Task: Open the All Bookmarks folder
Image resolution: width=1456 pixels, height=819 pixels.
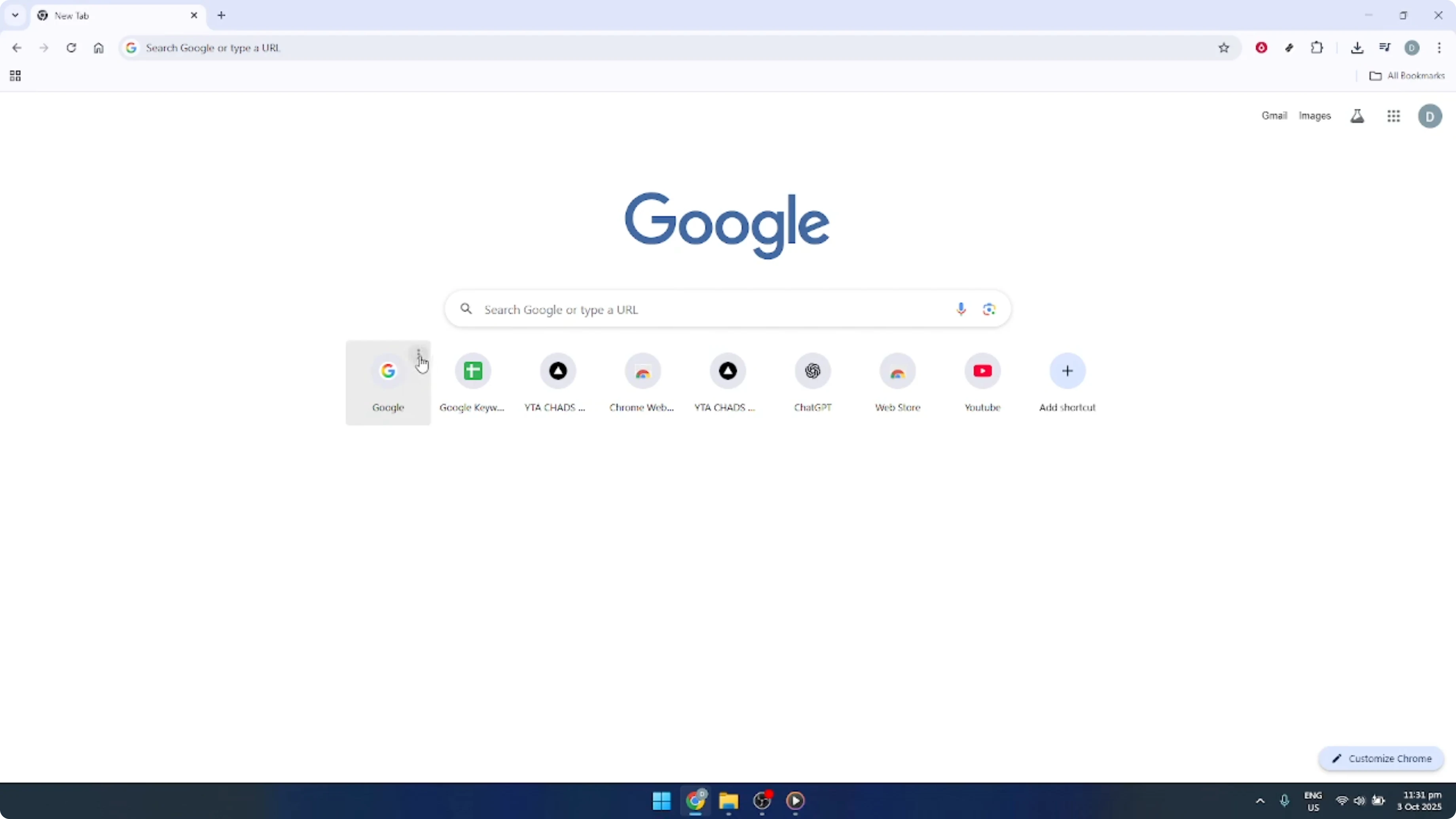Action: click(1407, 76)
